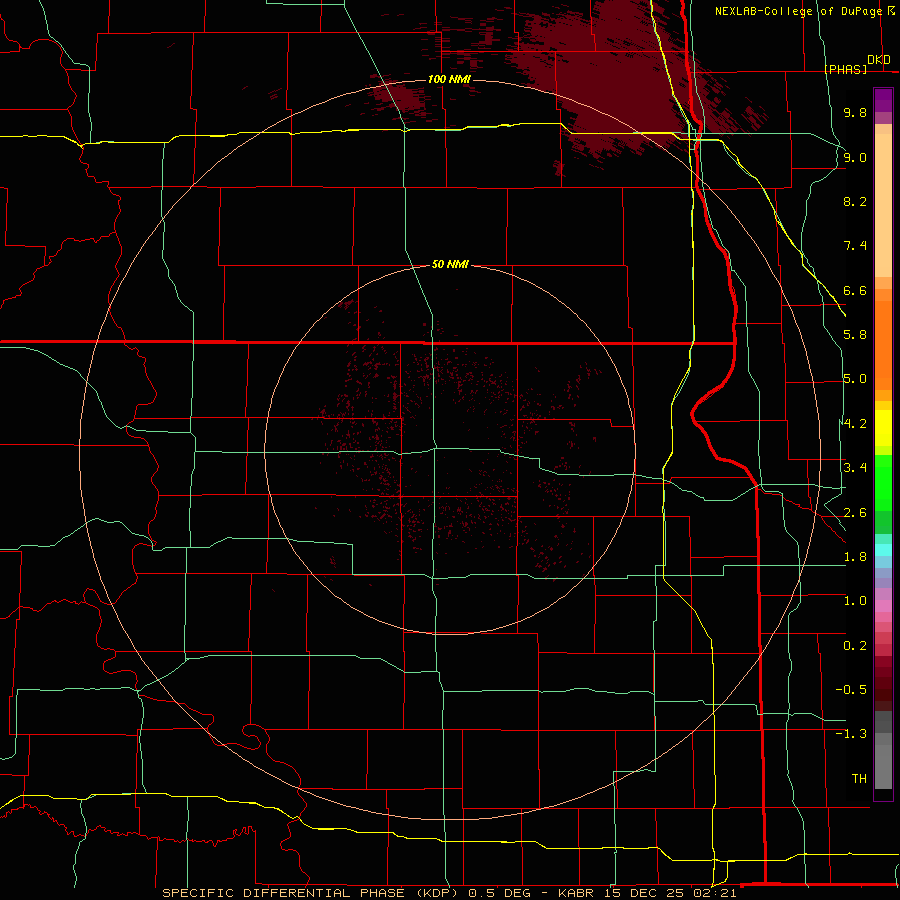The width and height of the screenshot is (900, 900).
Task: Click the 15 DEC 25 02:21 timestamp
Action: pos(670,893)
